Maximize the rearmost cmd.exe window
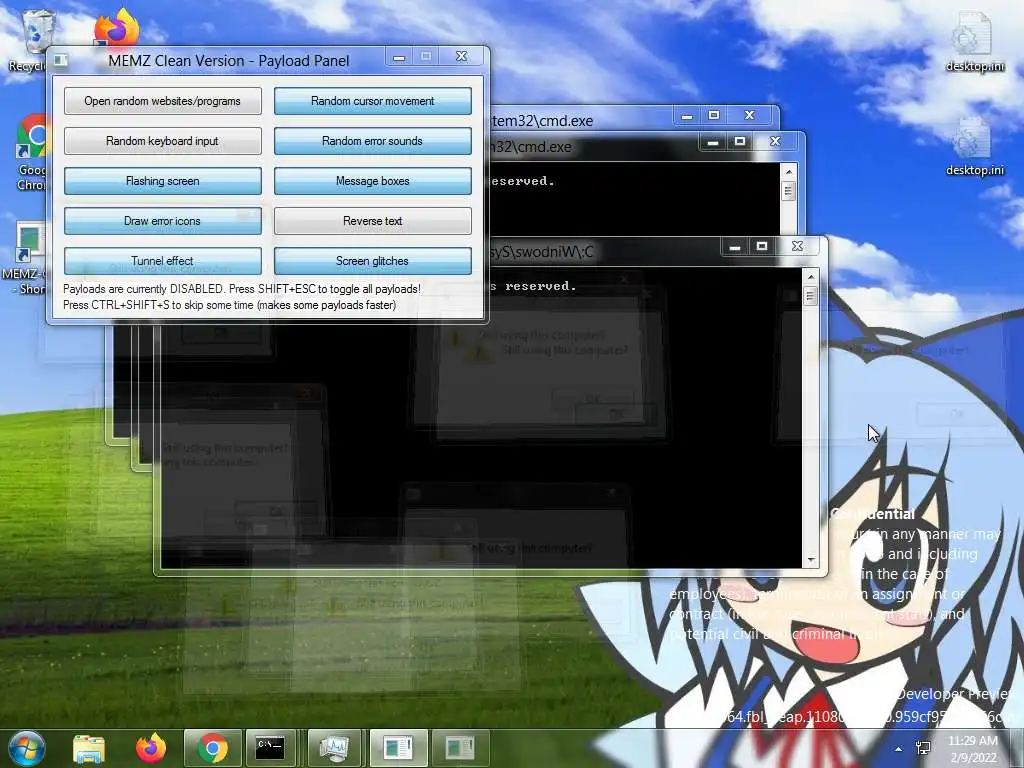 coord(714,116)
